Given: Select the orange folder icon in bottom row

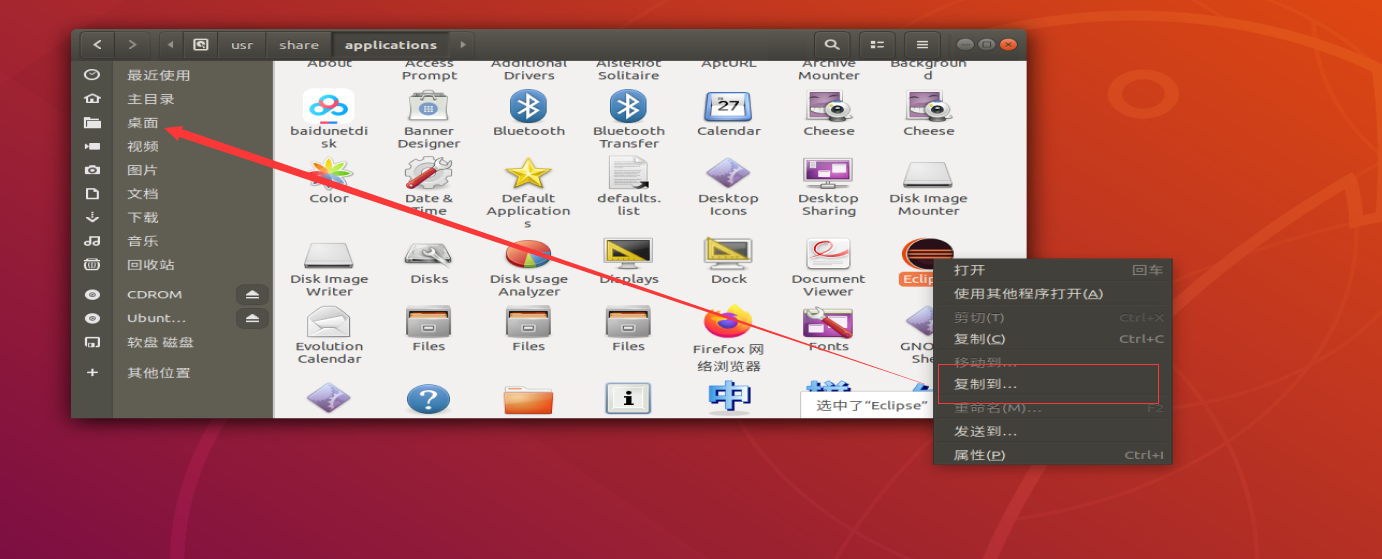Looking at the screenshot, I should [x=529, y=399].
